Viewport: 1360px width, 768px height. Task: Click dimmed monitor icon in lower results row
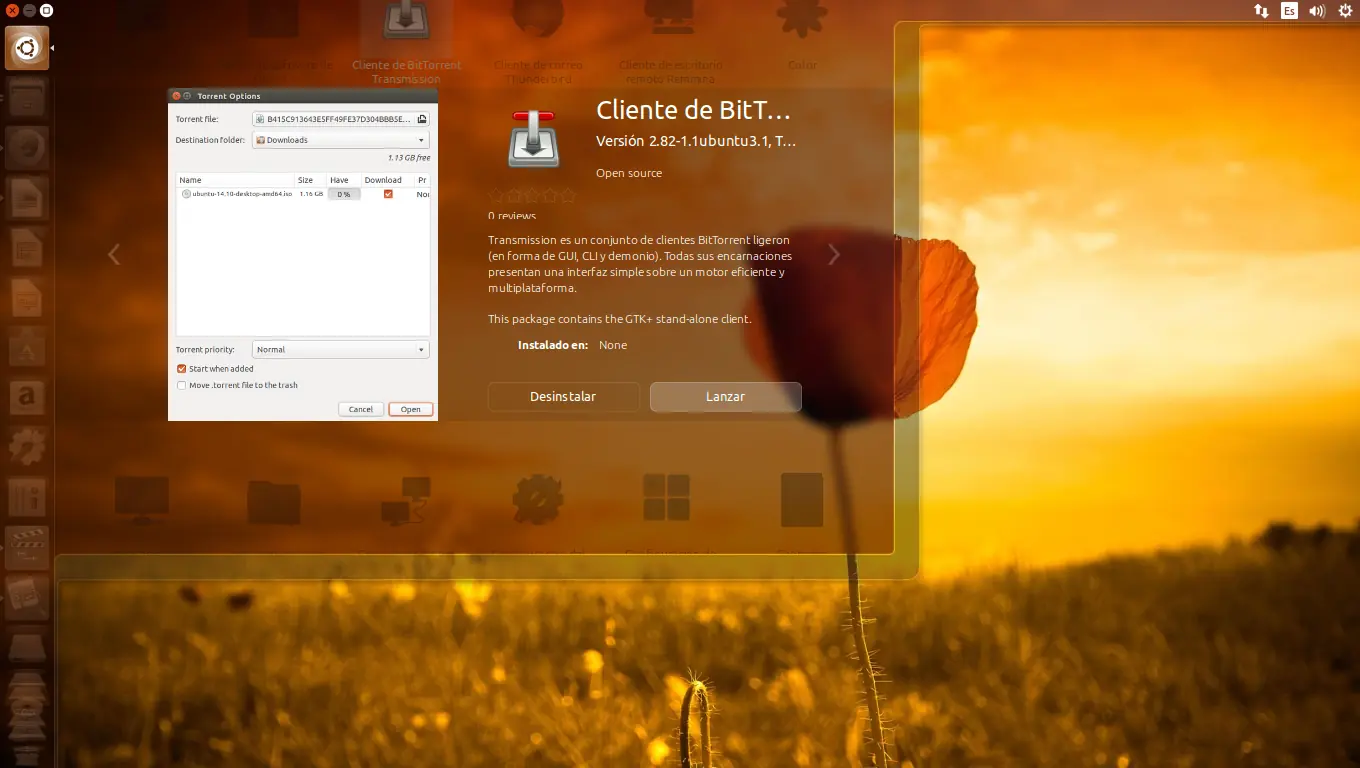(142, 499)
